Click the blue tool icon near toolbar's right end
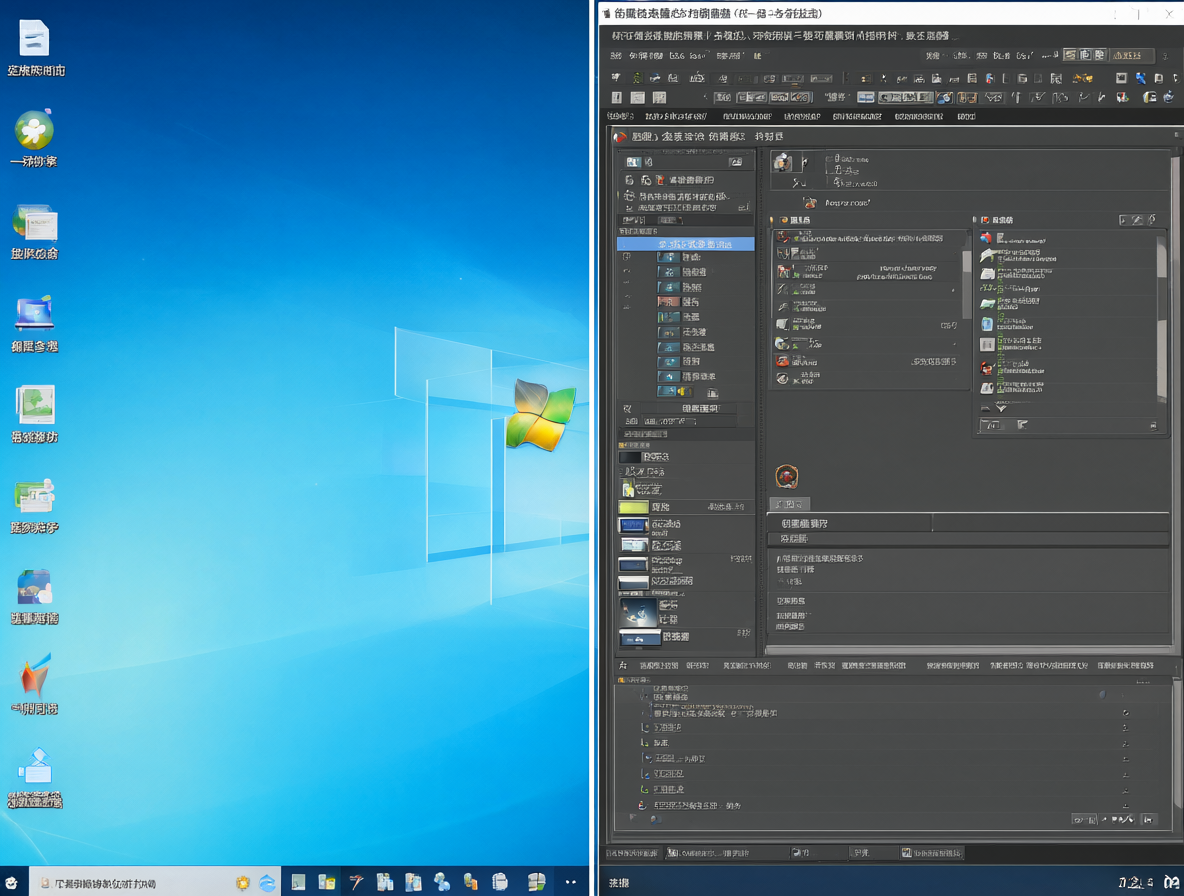This screenshot has height=896, width=1184. (1140, 78)
